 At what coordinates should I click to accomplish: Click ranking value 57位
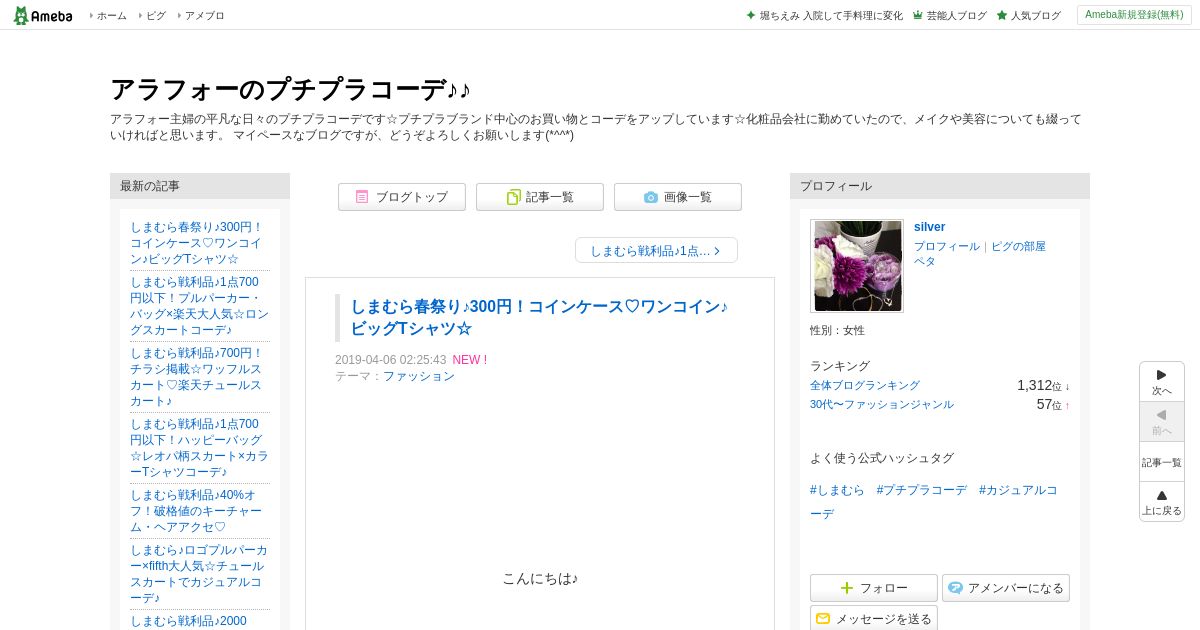(x=1049, y=404)
